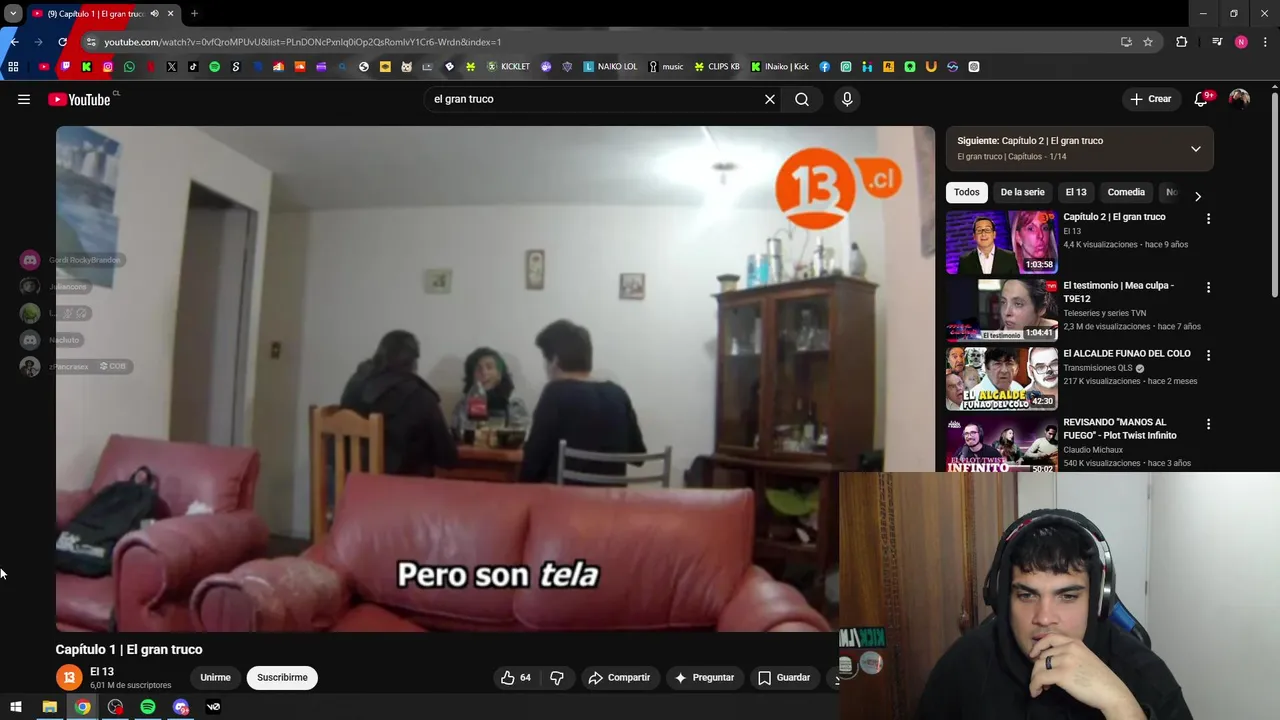Image resolution: width=1280 pixels, height=720 pixels.
Task: Click the Crear button
Action: point(1151,99)
